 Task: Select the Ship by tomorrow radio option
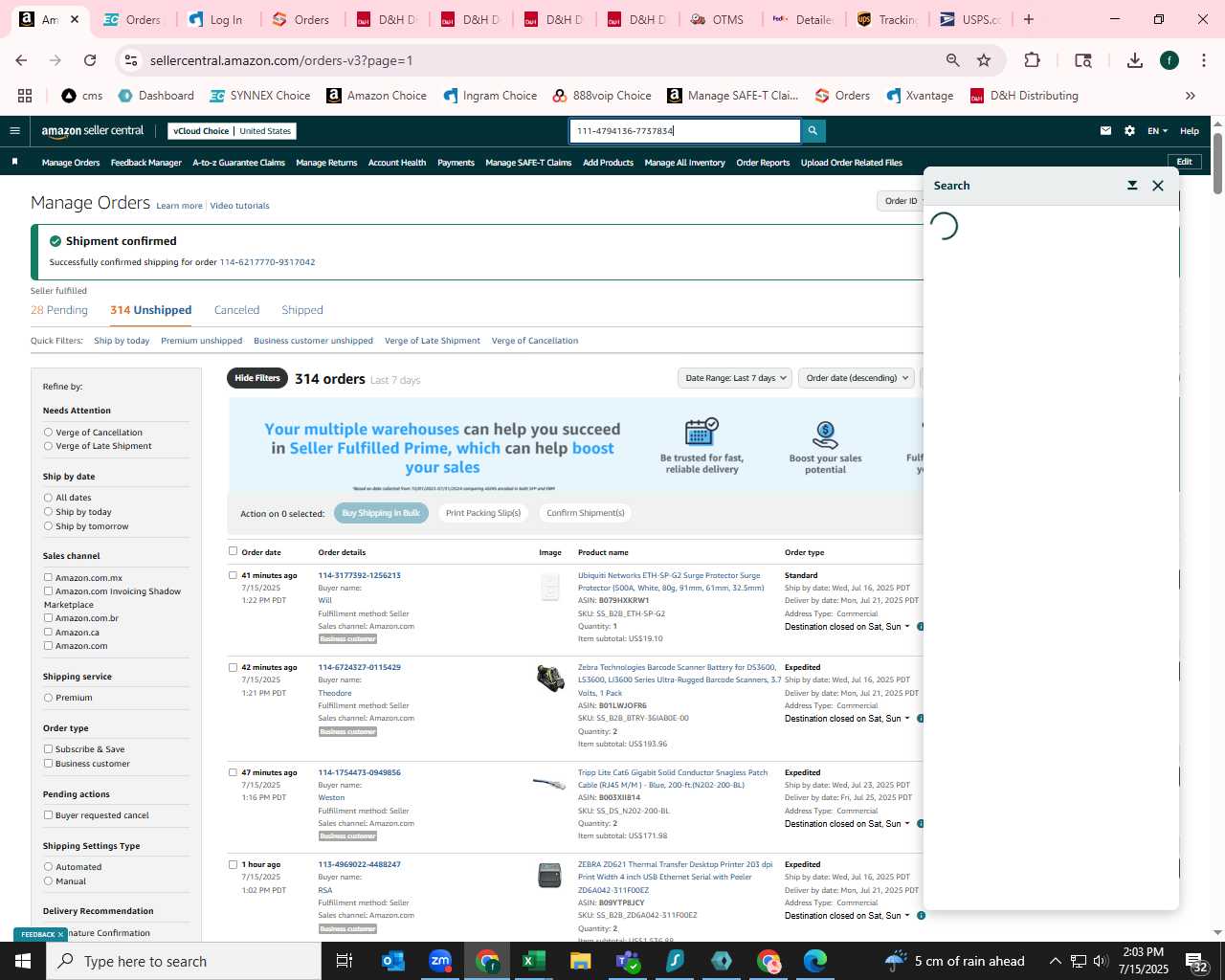click(x=48, y=526)
